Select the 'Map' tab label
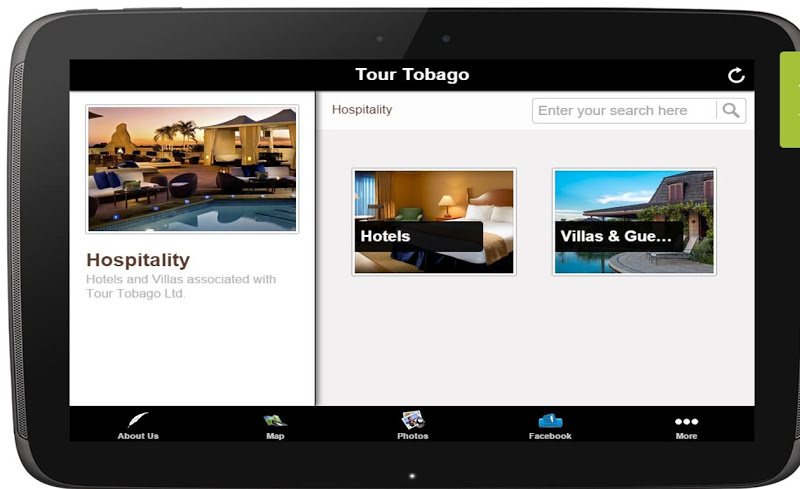The image size is (800, 489). pyautogui.click(x=275, y=436)
